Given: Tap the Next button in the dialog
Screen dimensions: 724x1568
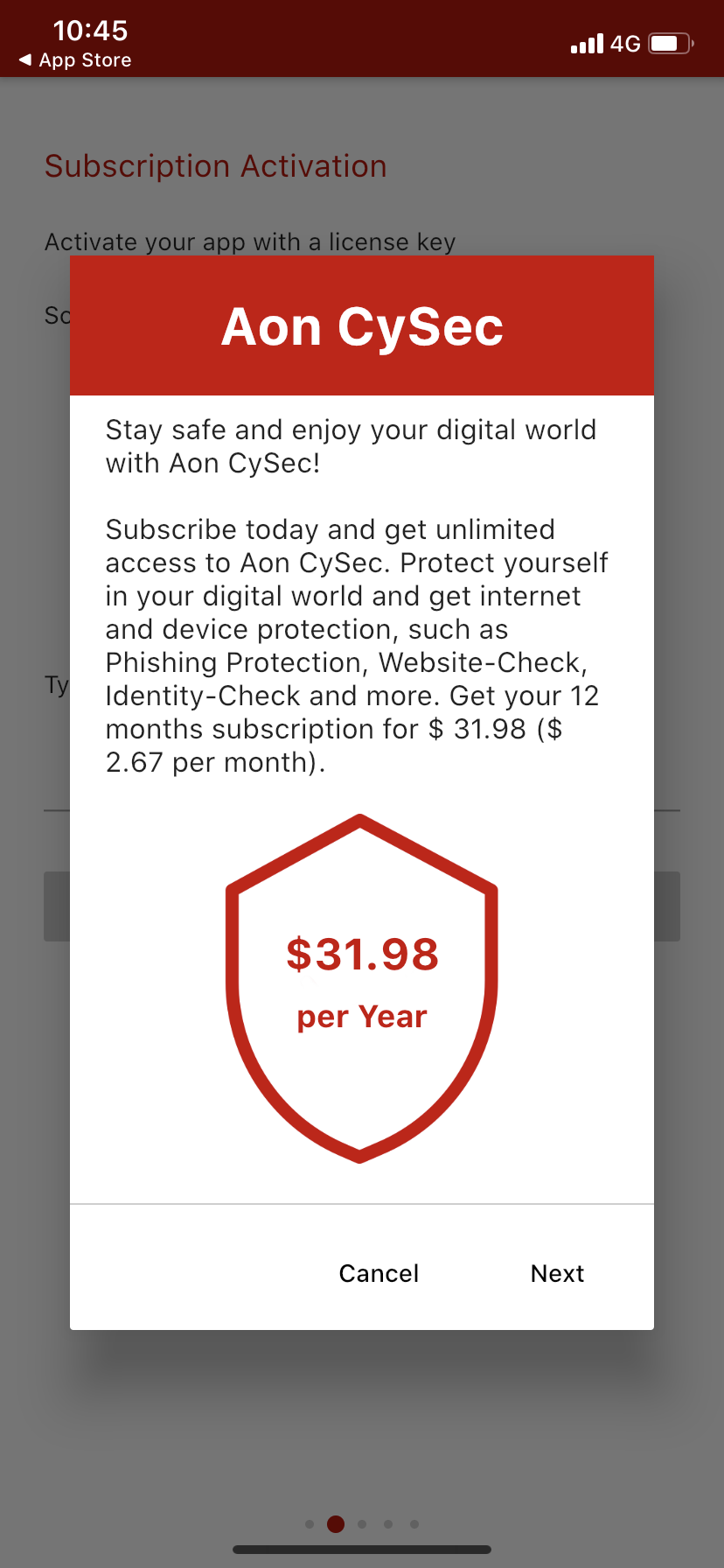Looking at the screenshot, I should [x=557, y=1273].
